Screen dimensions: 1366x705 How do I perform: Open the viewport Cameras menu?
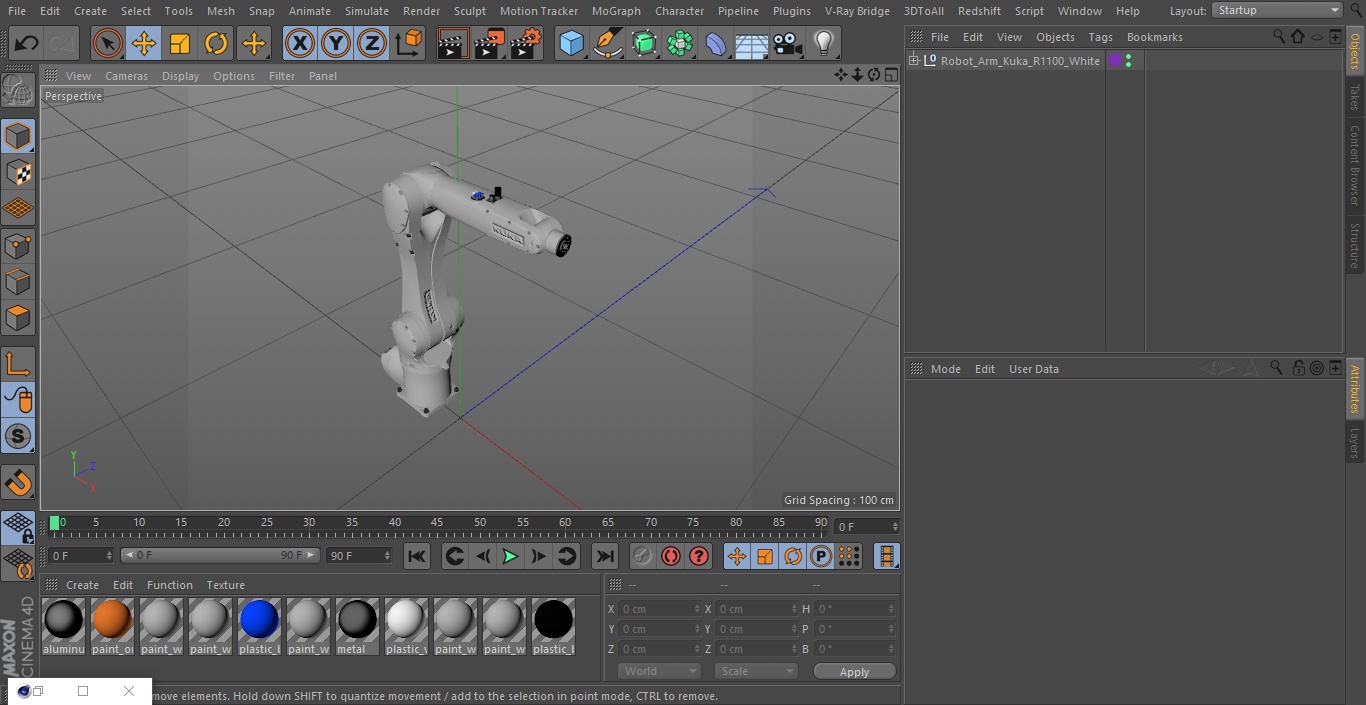126,76
